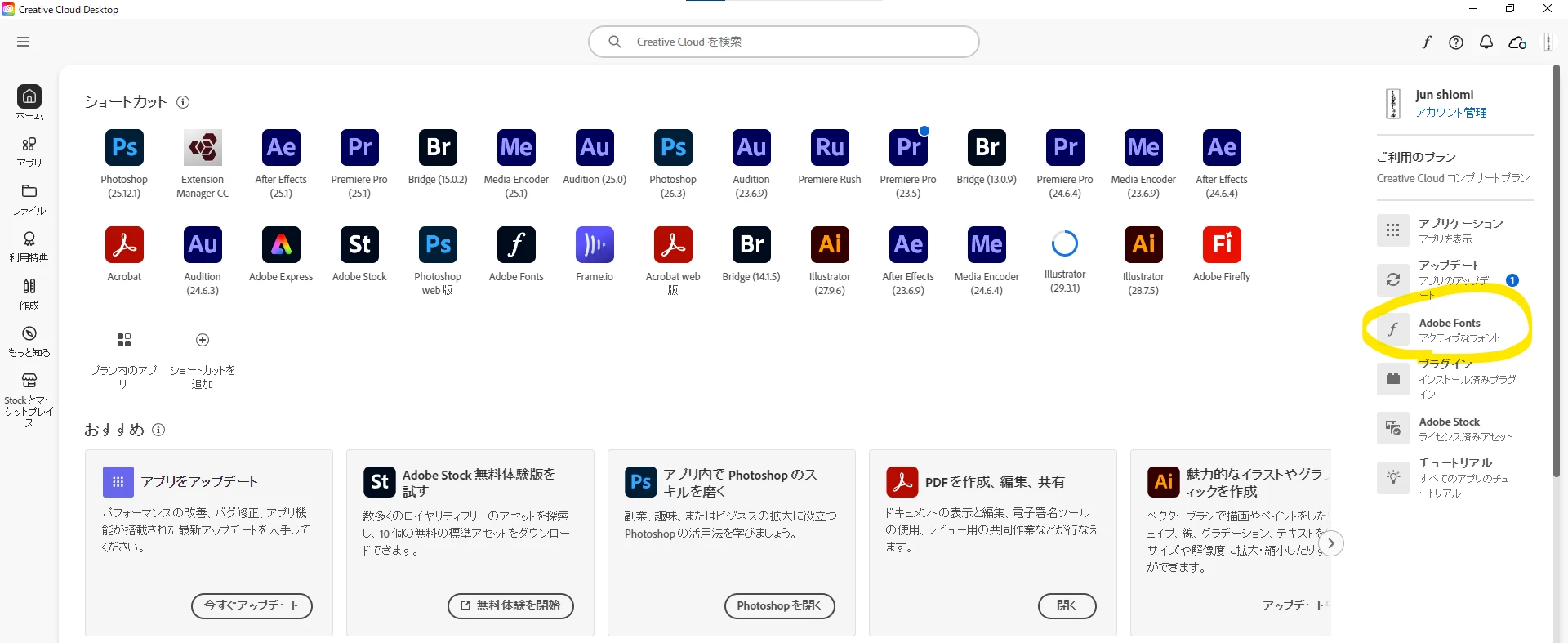Launch Illustrator (28.7.5)
The image size is (1568, 643).
(1143, 245)
